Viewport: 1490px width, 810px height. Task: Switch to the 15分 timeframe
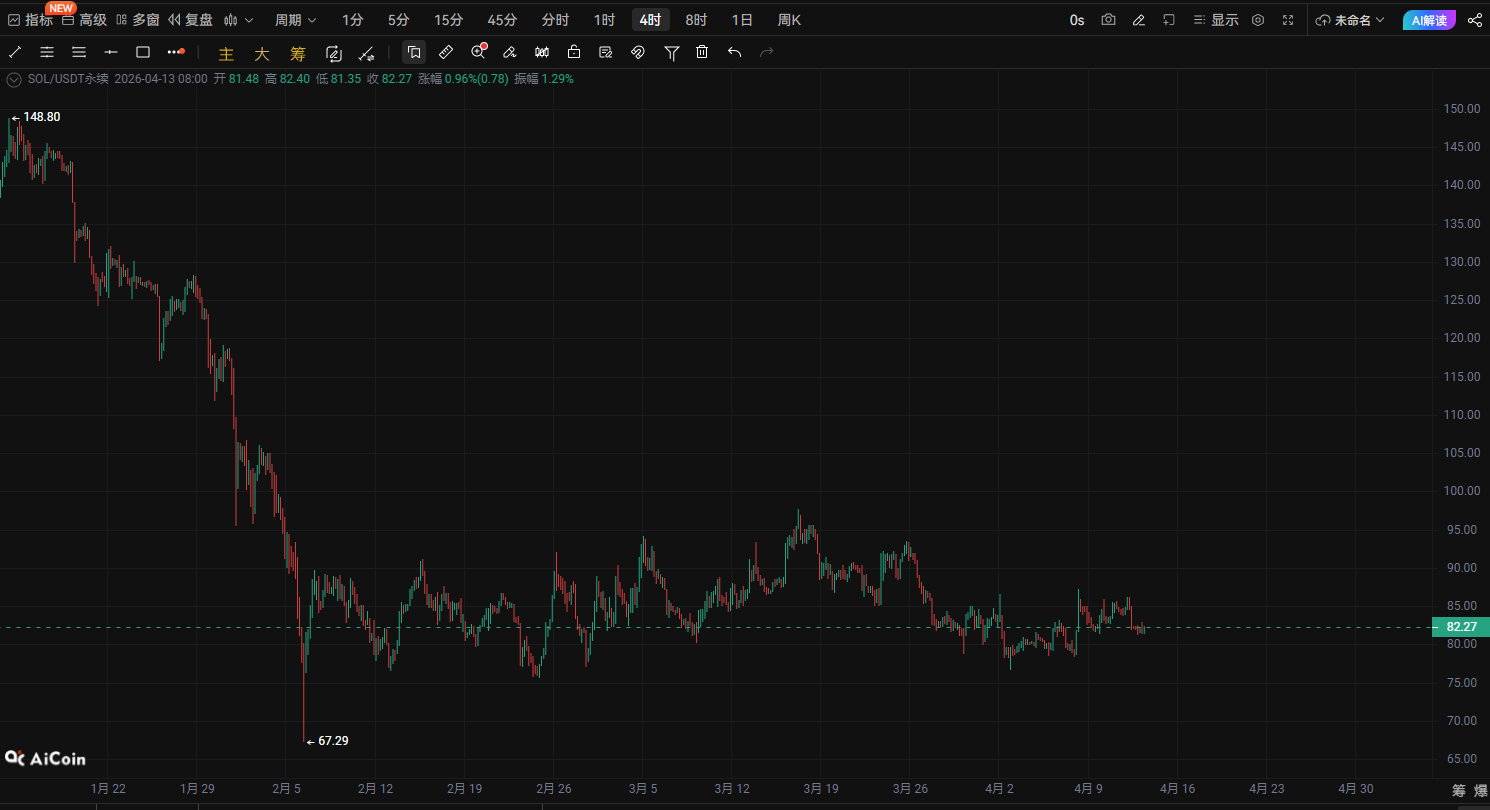448,20
